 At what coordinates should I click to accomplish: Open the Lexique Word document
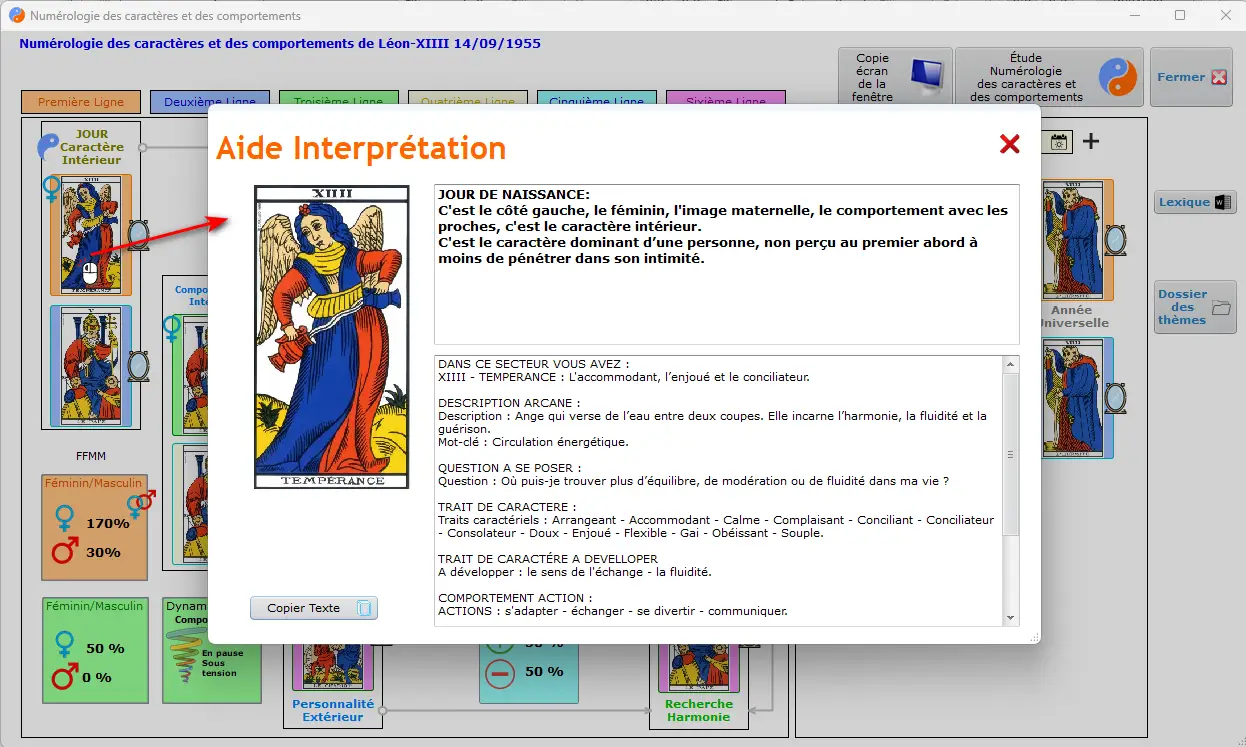point(1194,202)
